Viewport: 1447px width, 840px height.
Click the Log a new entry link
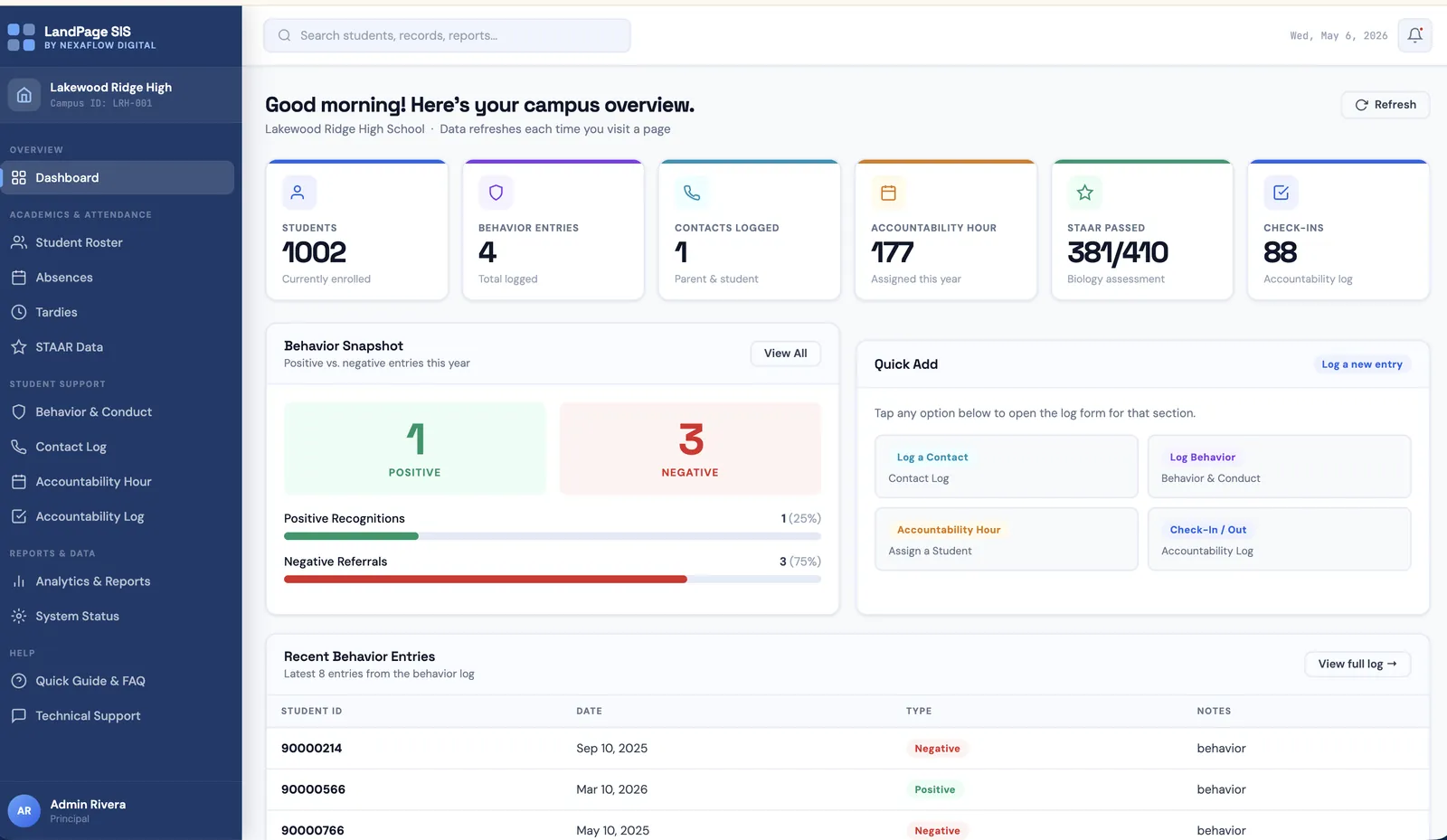1362,364
